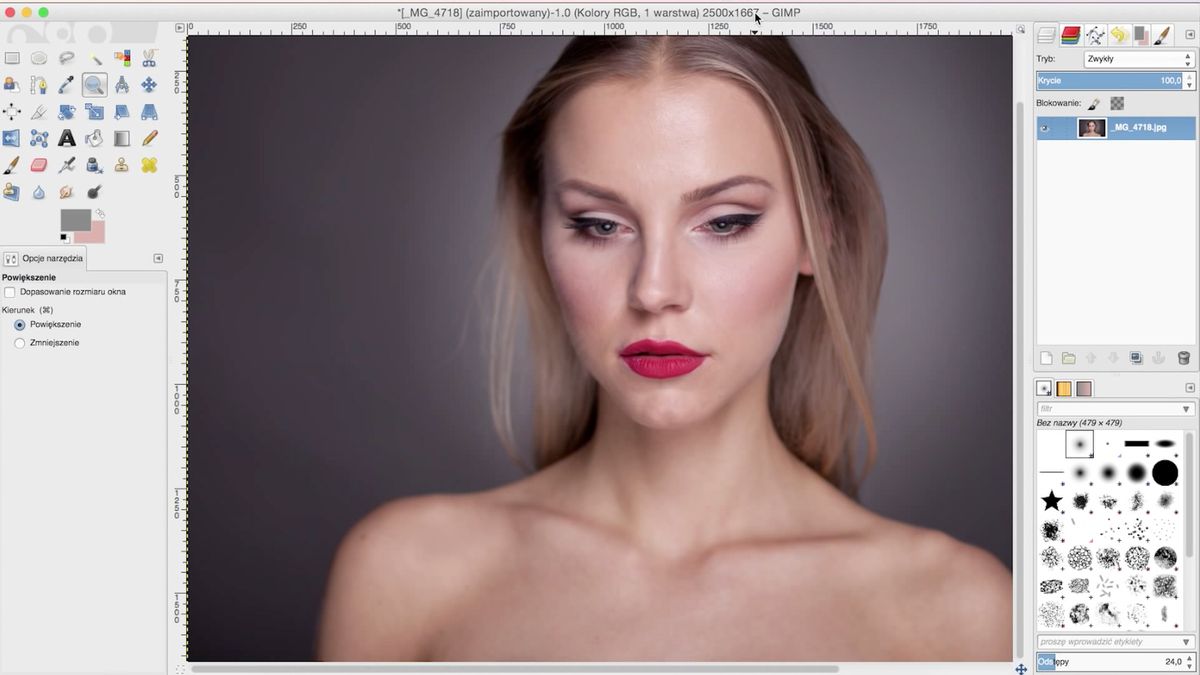Choose the Powiększenie radio option
The image size is (1200, 675).
[20, 325]
